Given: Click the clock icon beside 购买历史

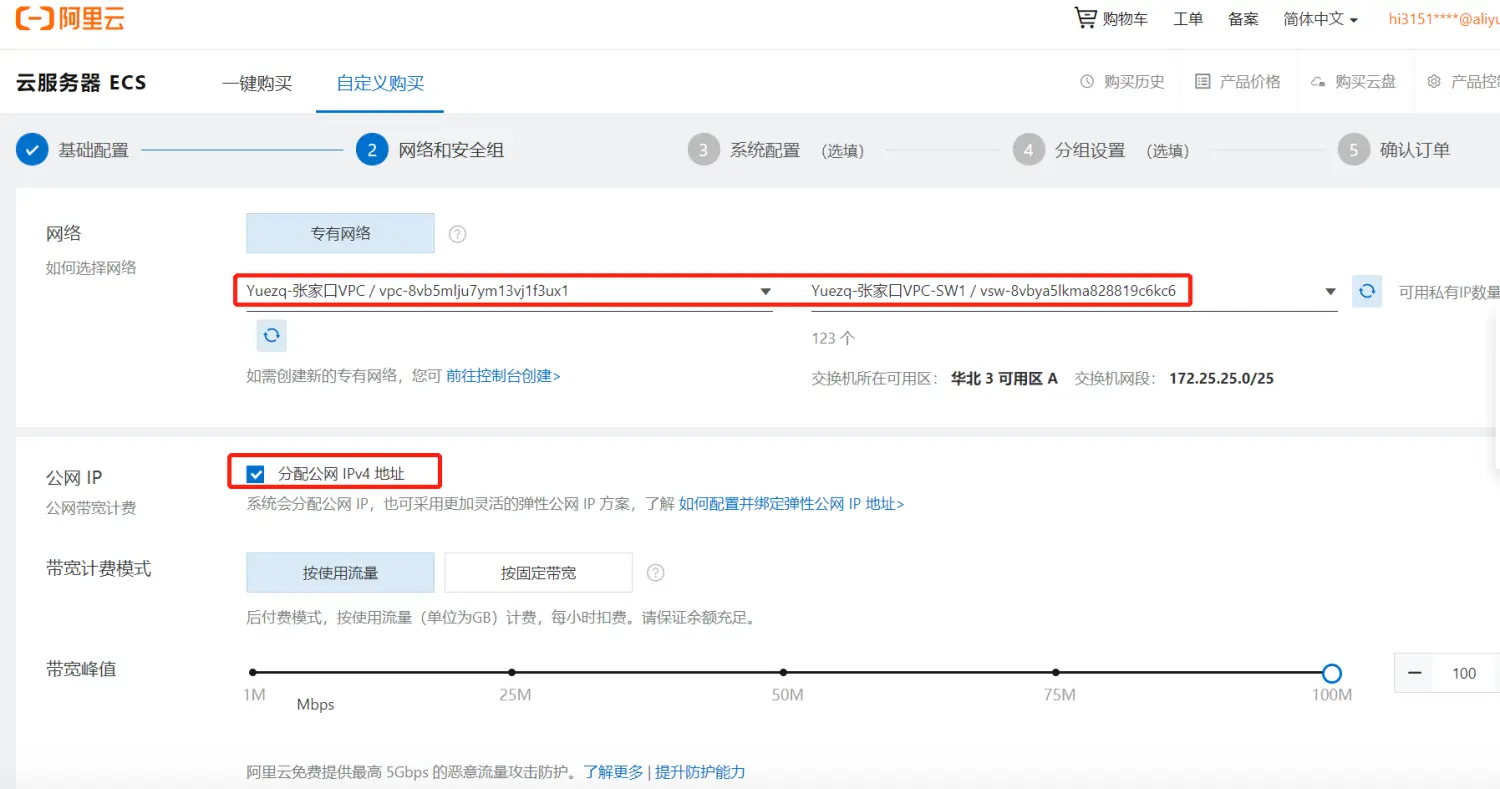Looking at the screenshot, I should tap(1087, 82).
